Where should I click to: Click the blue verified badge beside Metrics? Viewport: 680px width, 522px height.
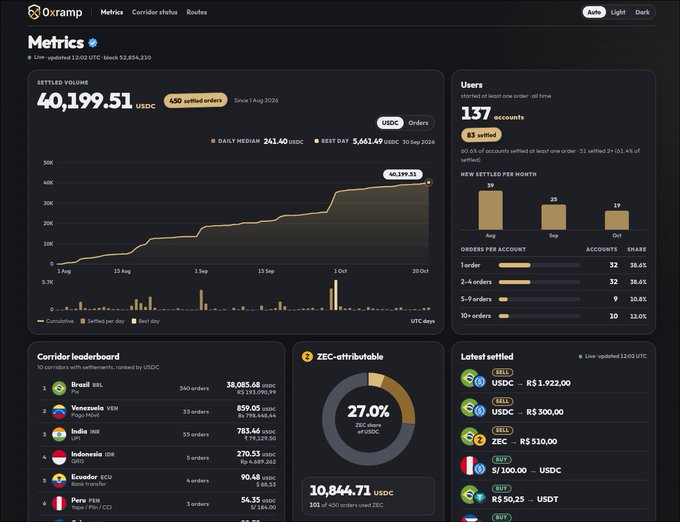pos(93,42)
